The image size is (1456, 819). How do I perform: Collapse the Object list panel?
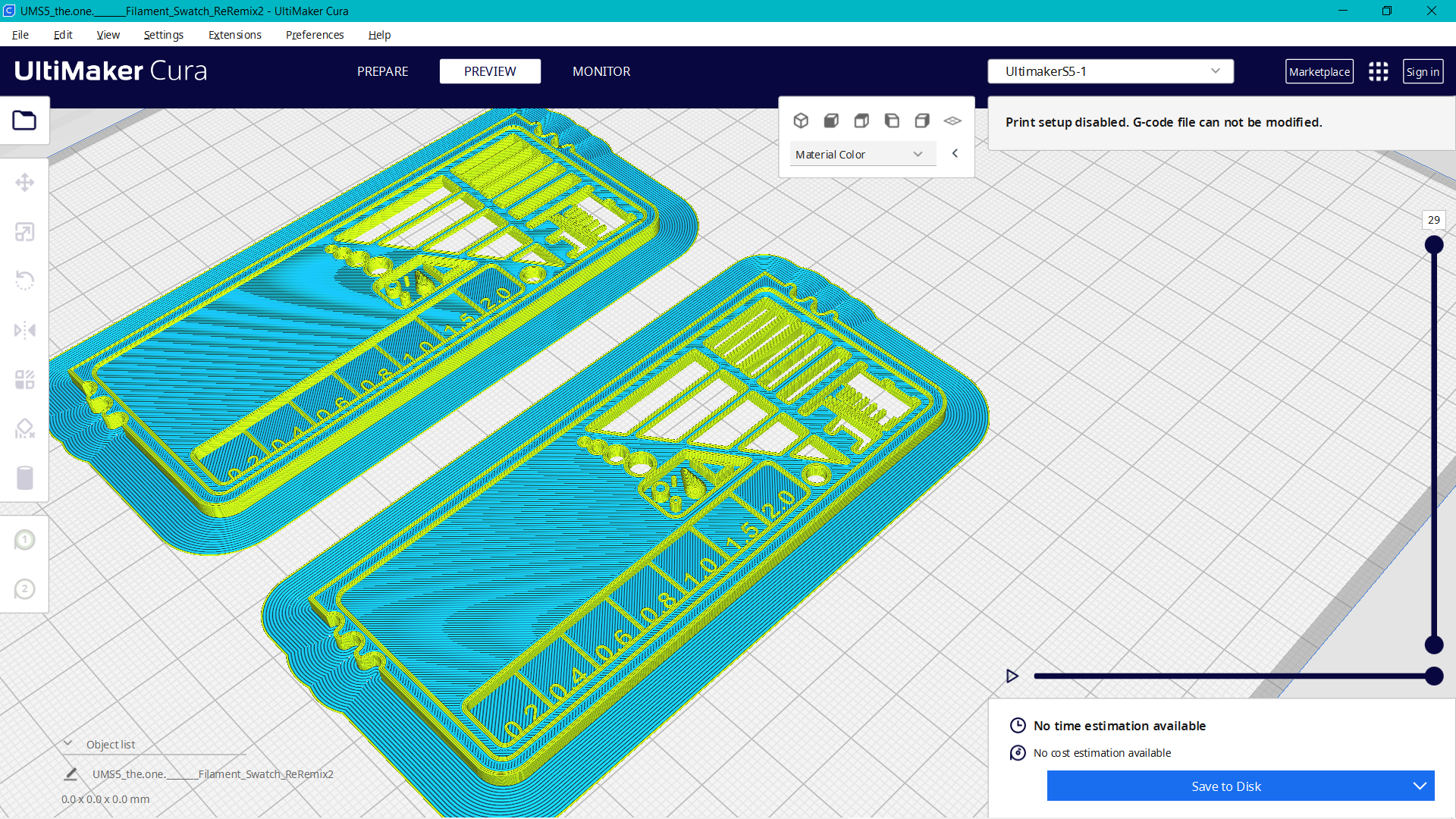(x=68, y=744)
